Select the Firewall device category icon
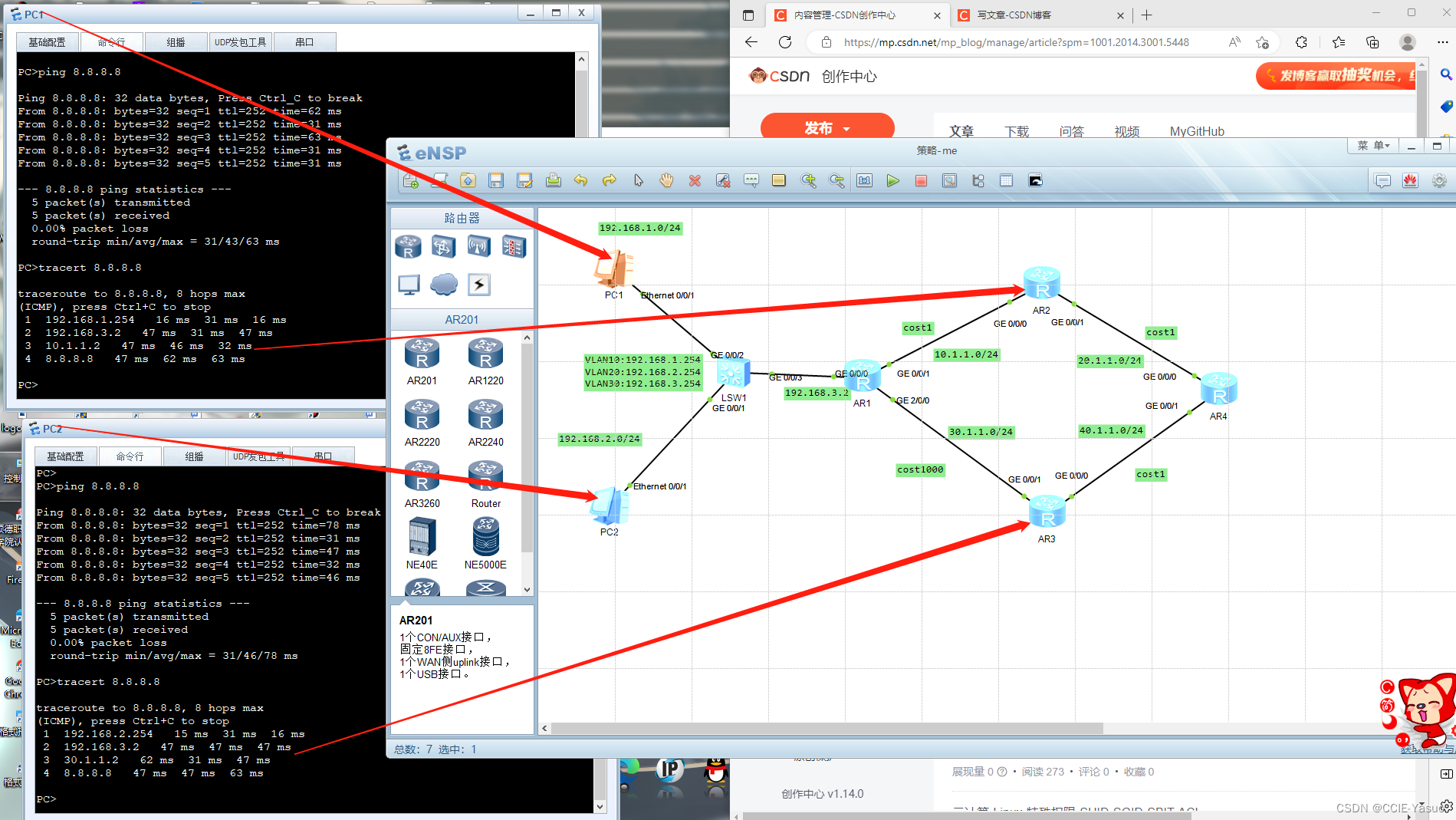The height and width of the screenshot is (820, 1456). pyautogui.click(x=514, y=247)
